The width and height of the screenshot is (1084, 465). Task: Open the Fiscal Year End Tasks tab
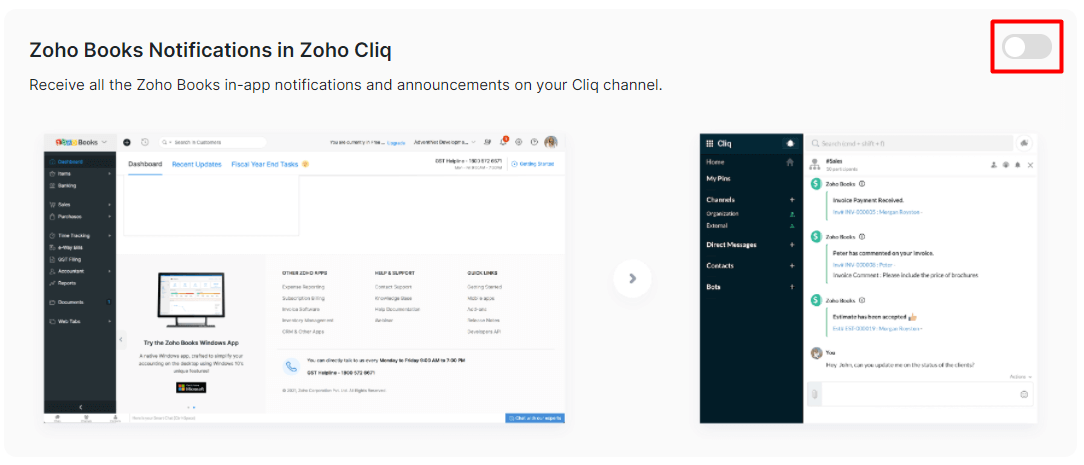tap(270, 164)
